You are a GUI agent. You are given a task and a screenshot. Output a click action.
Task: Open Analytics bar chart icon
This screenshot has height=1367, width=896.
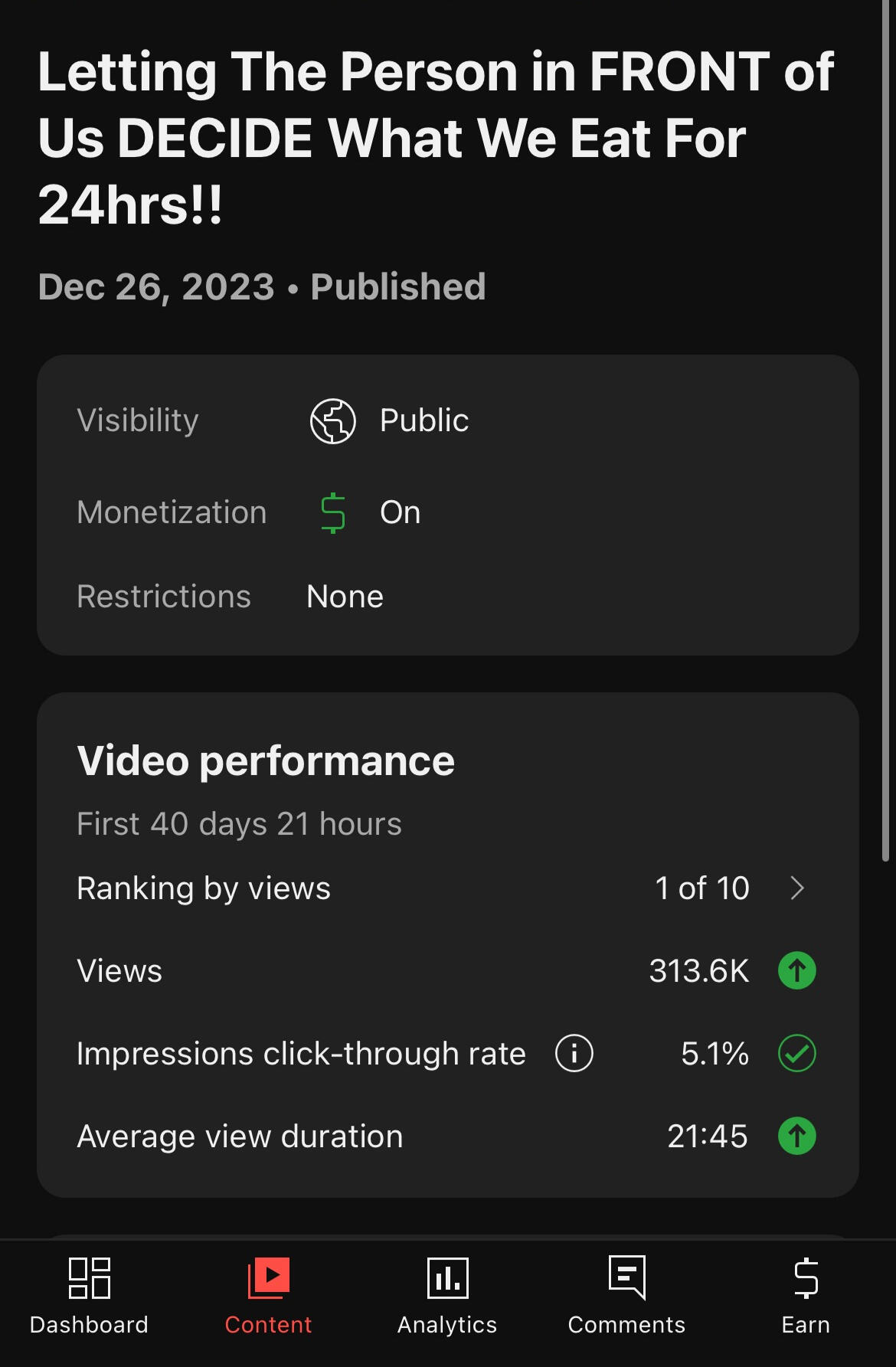447,1278
